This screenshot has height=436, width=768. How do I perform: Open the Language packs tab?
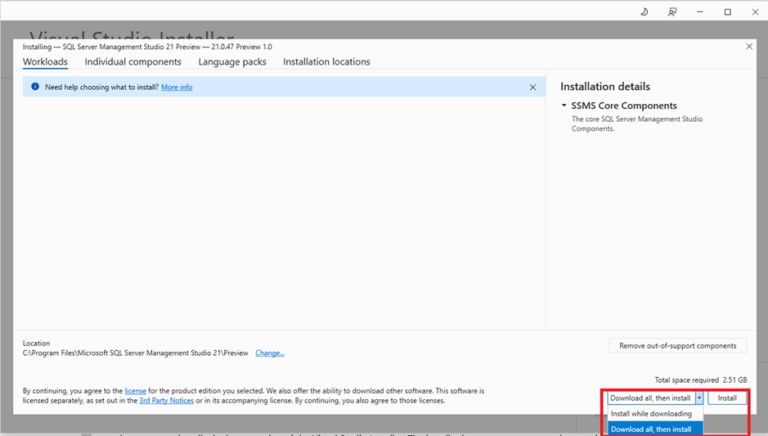(x=232, y=62)
